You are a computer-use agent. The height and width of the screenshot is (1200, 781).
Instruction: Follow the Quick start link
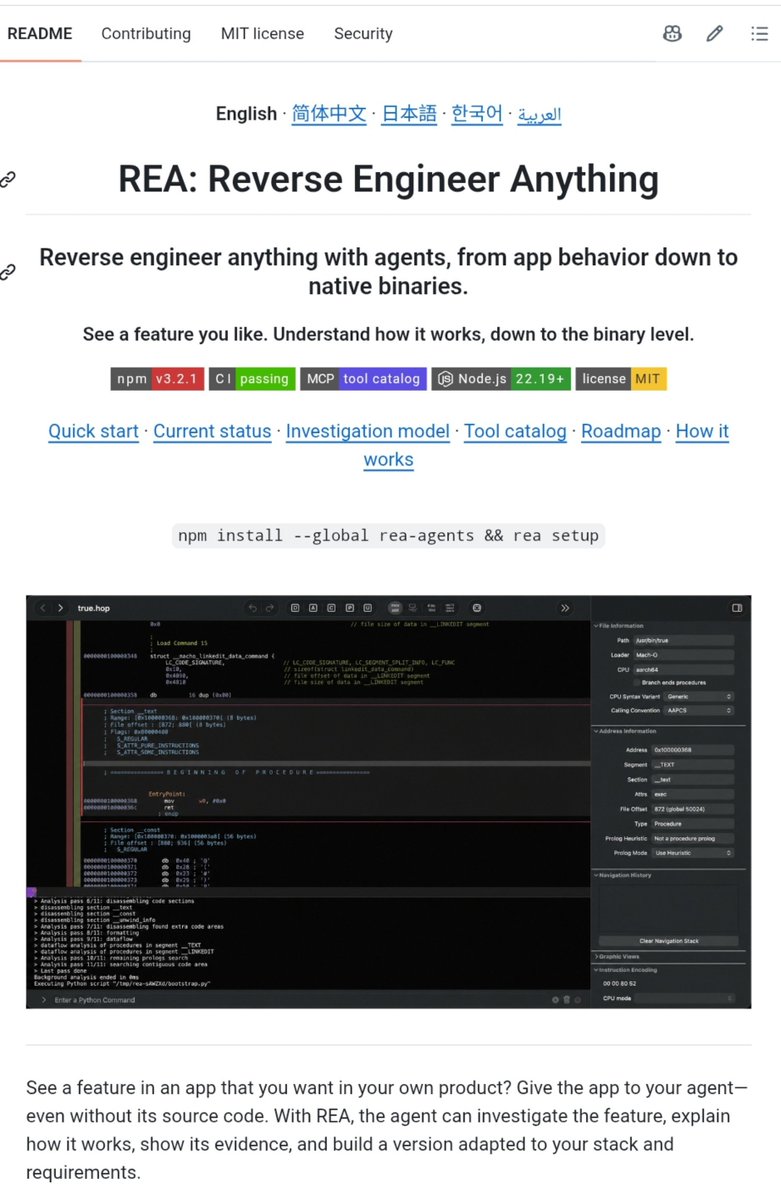point(93,431)
